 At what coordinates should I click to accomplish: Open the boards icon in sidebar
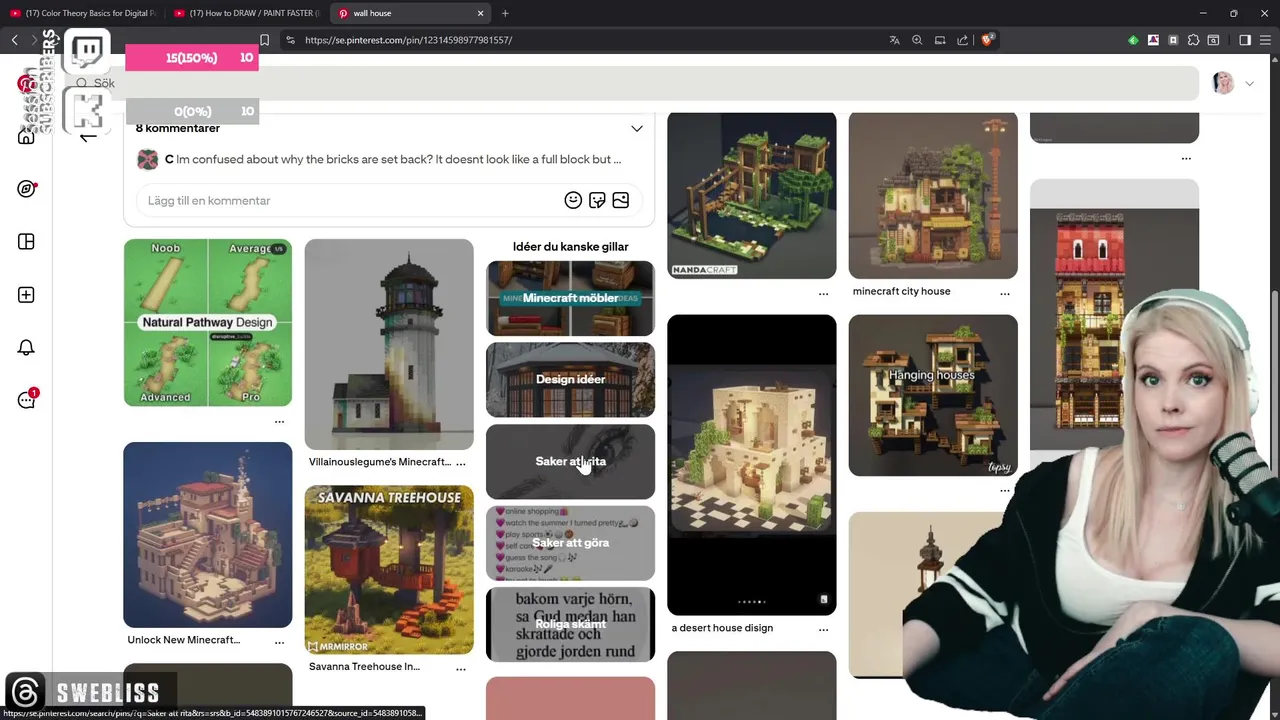click(x=26, y=242)
